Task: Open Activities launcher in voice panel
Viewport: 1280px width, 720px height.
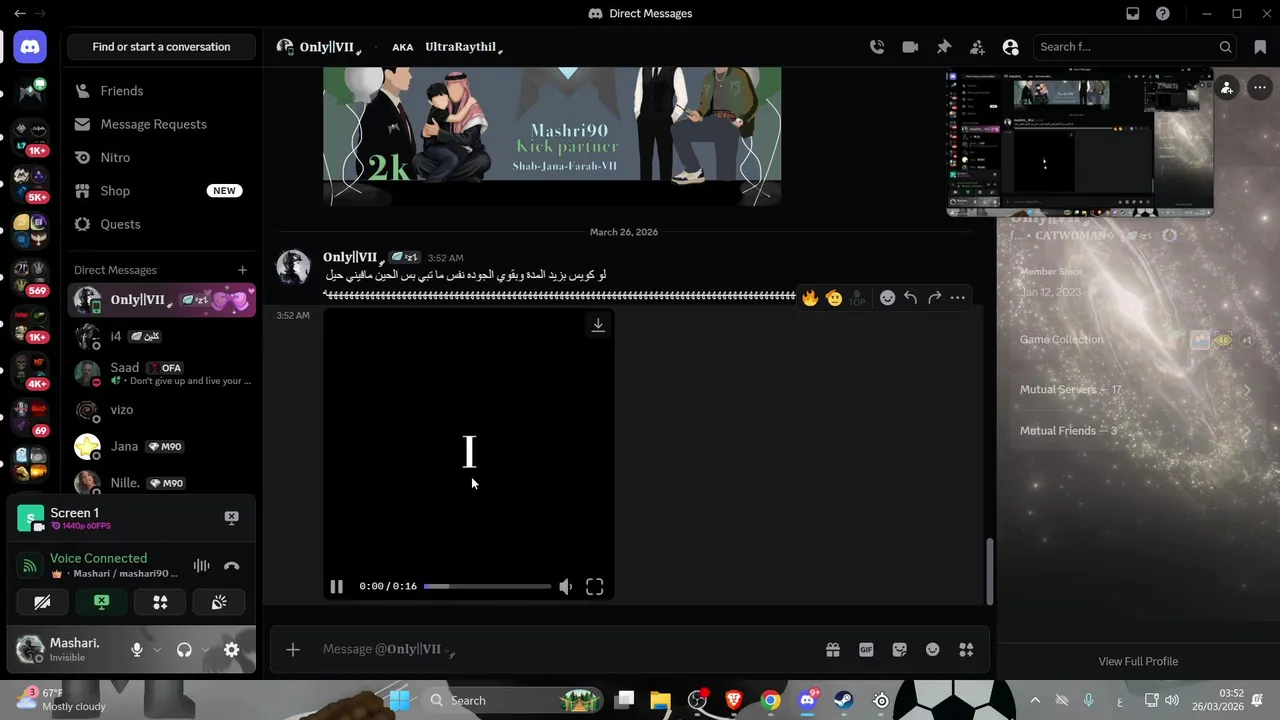Action: pos(160,602)
